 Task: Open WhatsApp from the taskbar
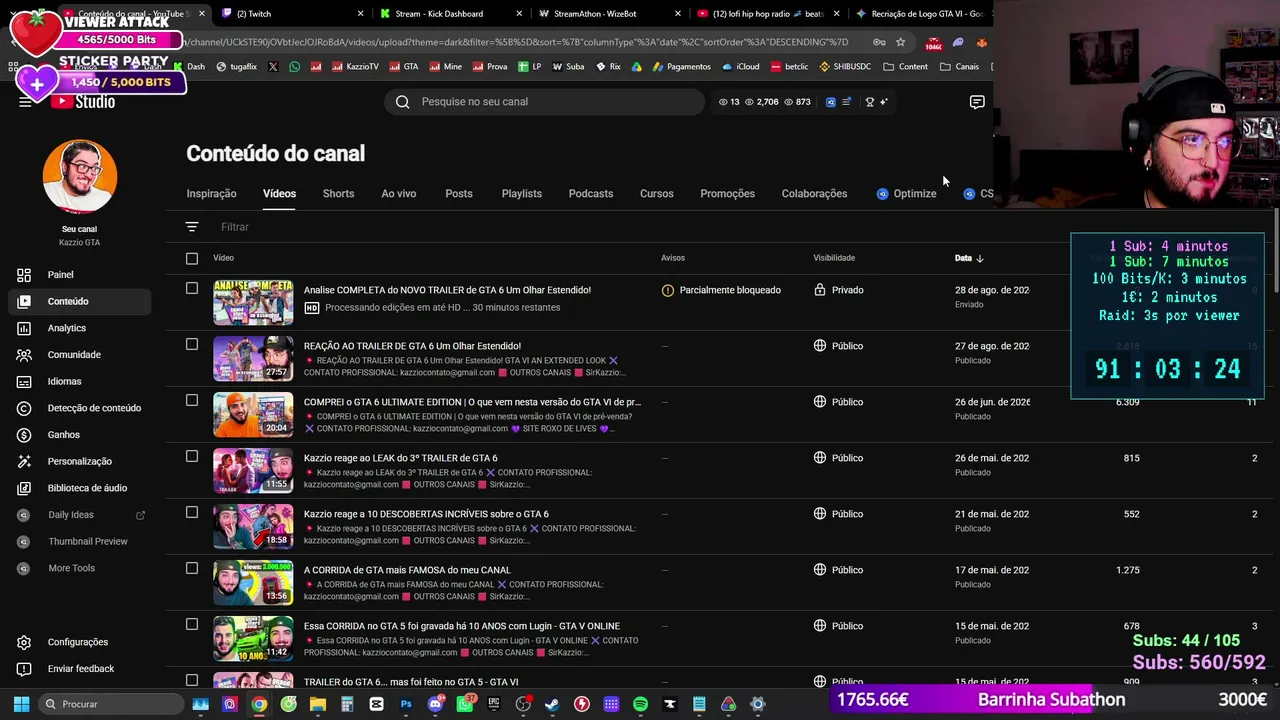pyautogui.click(x=465, y=704)
